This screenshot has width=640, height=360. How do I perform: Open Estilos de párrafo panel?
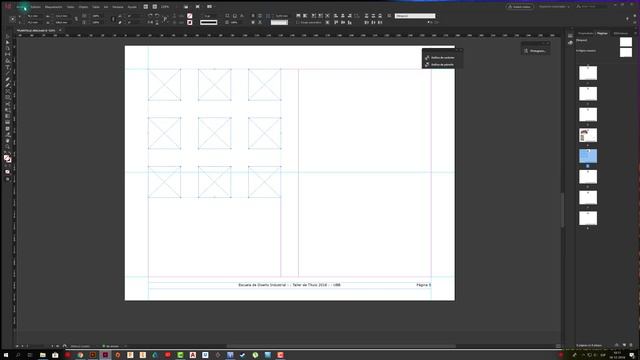pyautogui.click(x=440, y=64)
